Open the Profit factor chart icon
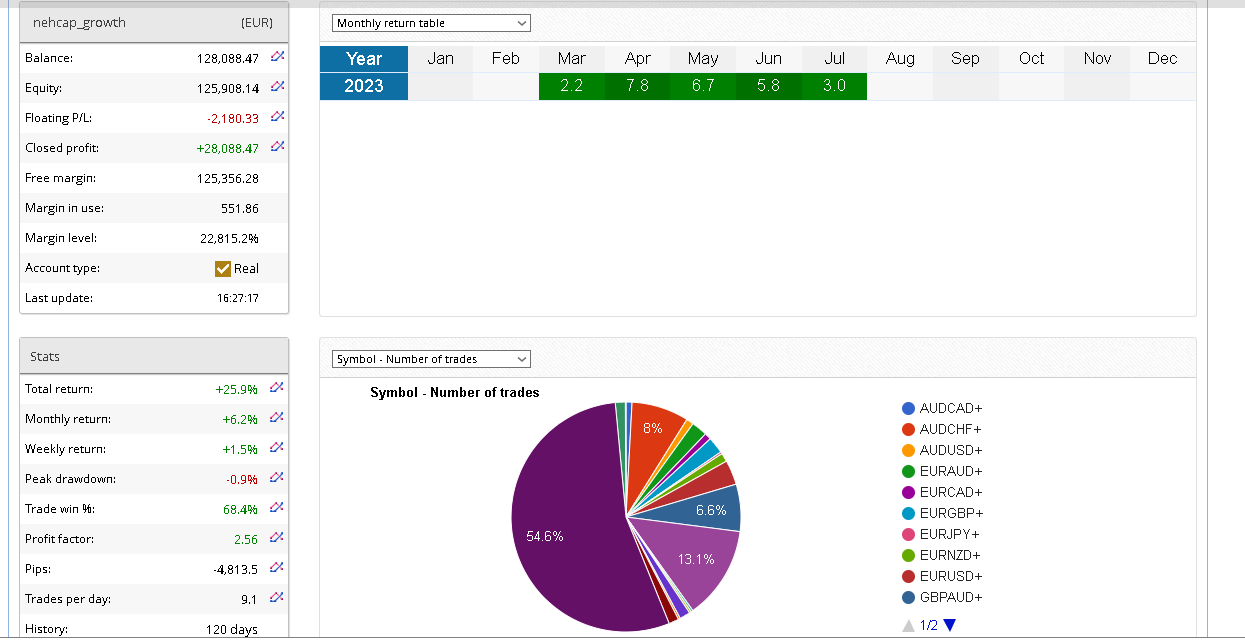The image size is (1245, 644). (x=278, y=538)
